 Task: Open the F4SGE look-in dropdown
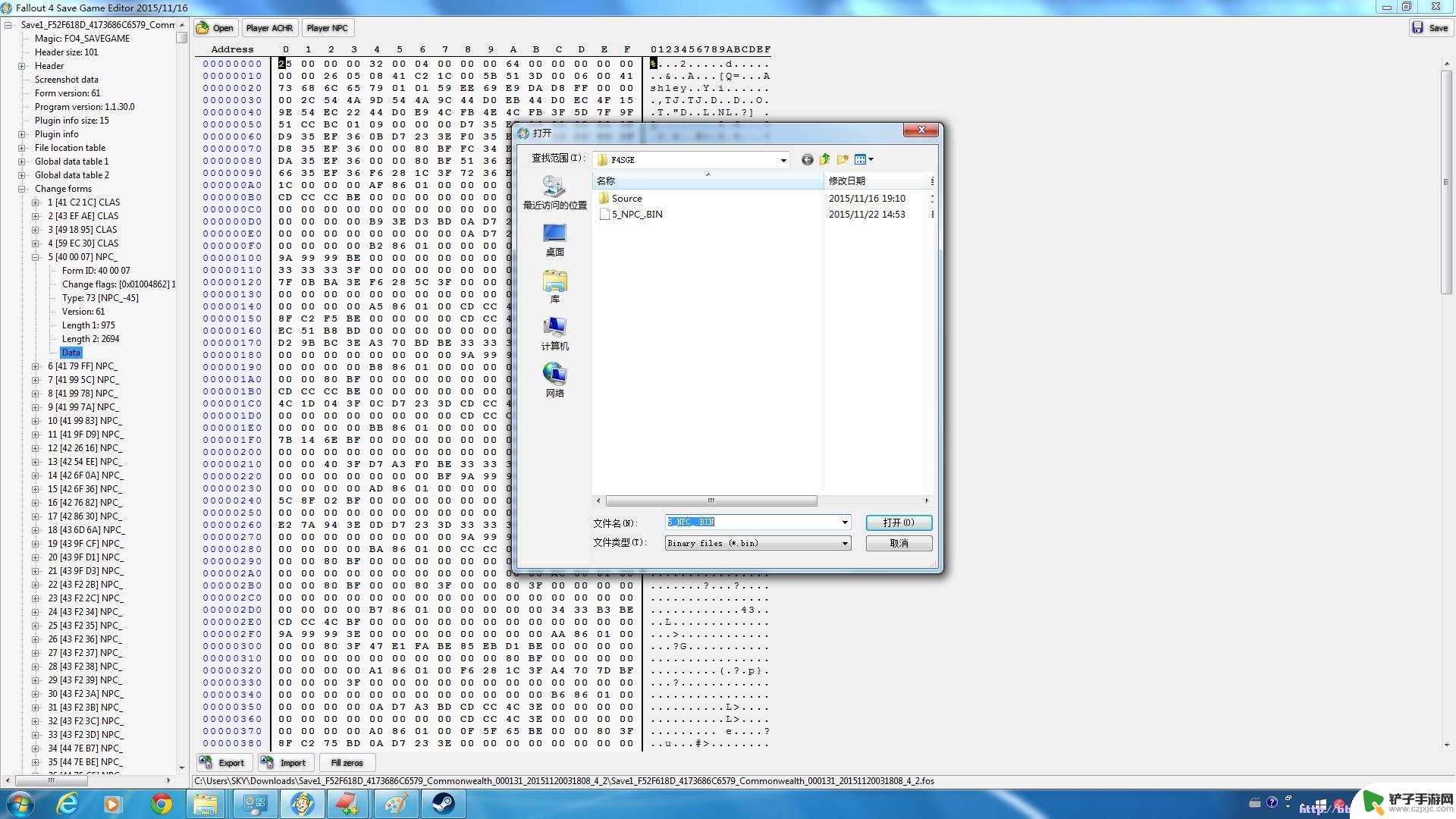click(x=783, y=160)
